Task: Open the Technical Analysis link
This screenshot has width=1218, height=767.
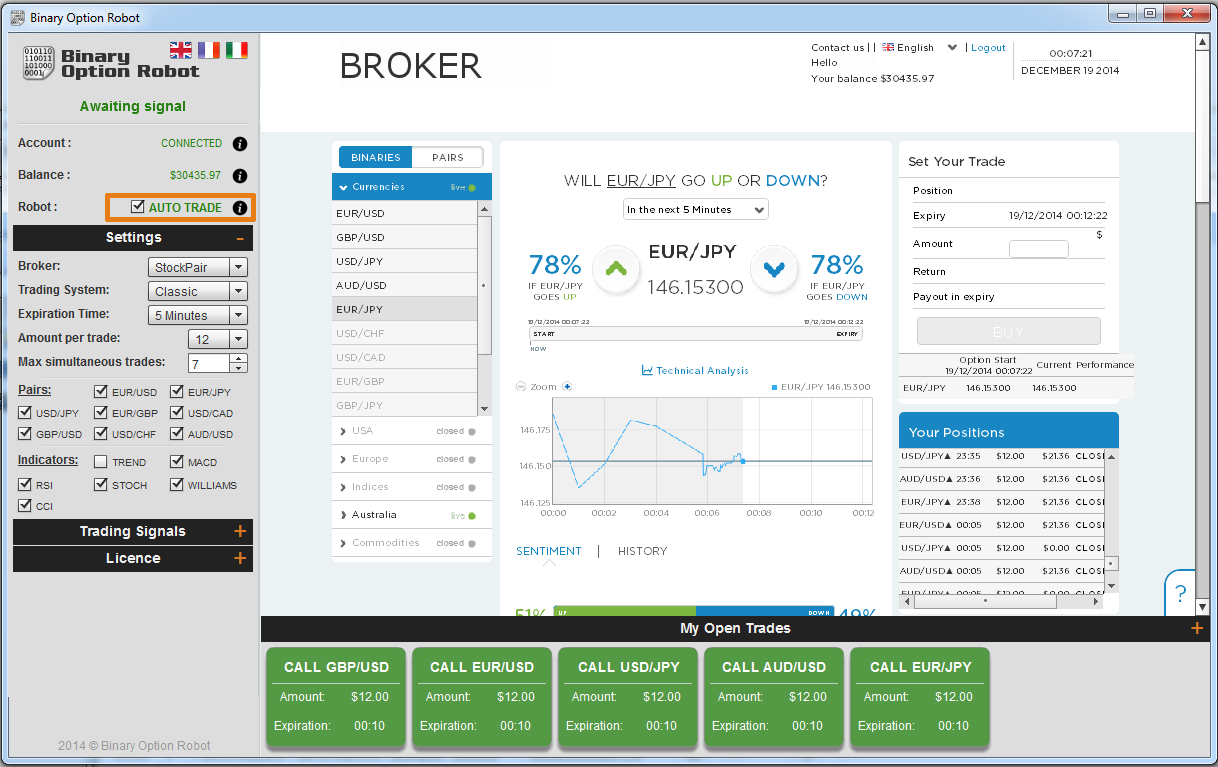Action: click(x=695, y=371)
